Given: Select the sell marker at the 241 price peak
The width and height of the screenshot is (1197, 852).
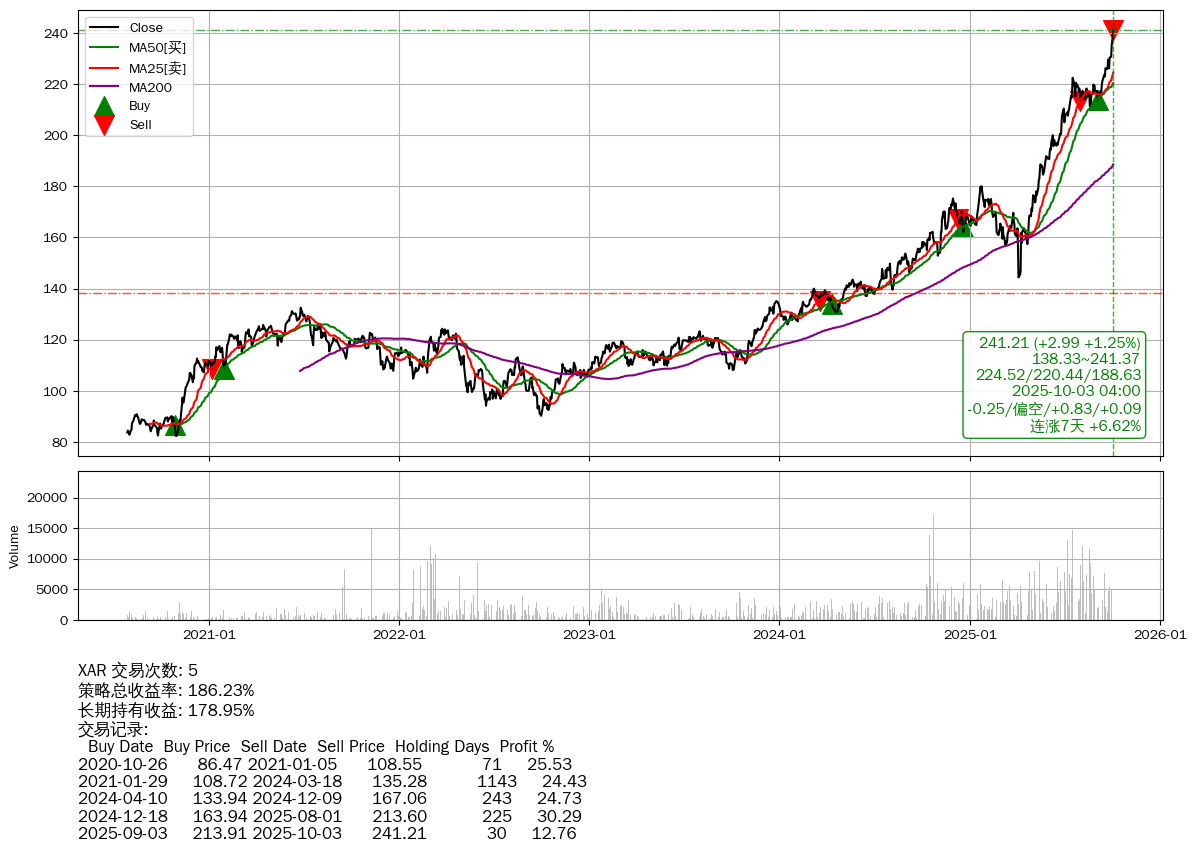Looking at the screenshot, I should [1112, 30].
